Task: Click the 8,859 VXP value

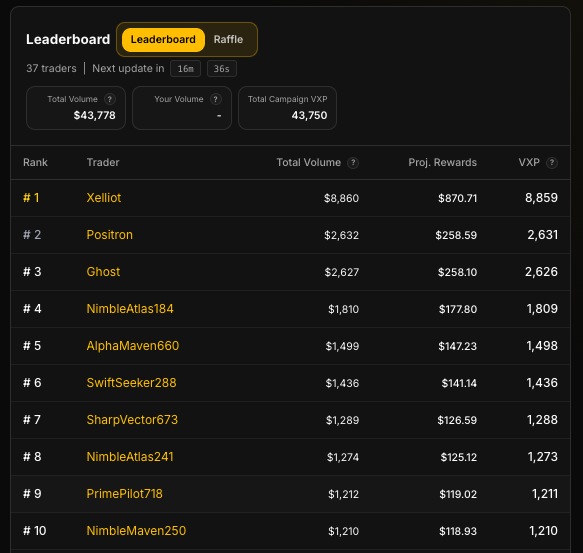Action: [541, 198]
